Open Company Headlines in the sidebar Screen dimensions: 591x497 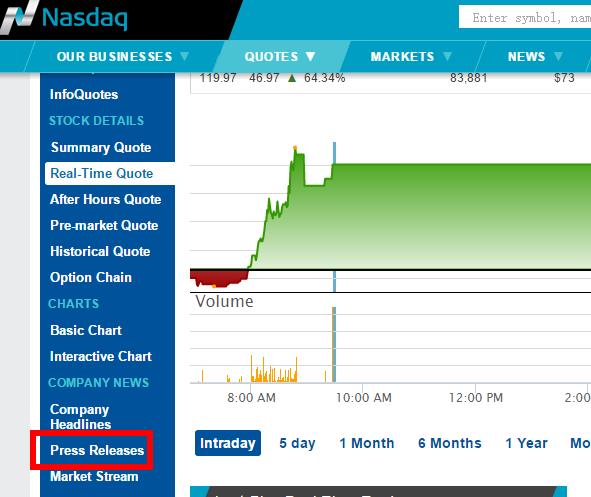[x=80, y=416]
